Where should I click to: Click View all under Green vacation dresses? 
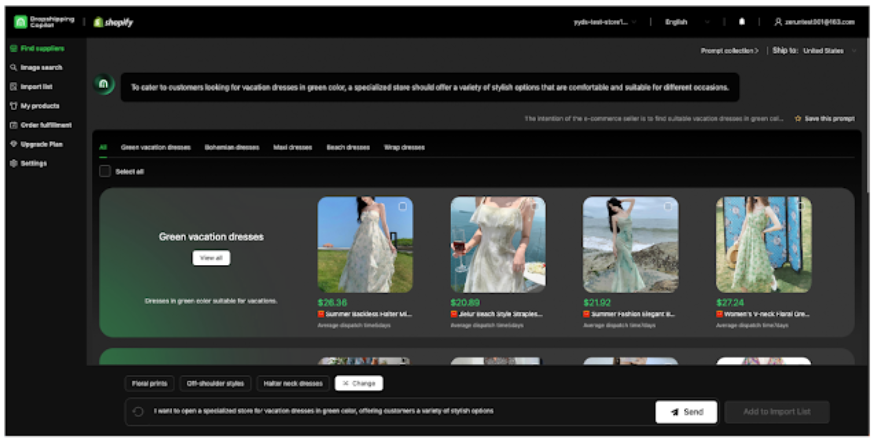(x=211, y=258)
